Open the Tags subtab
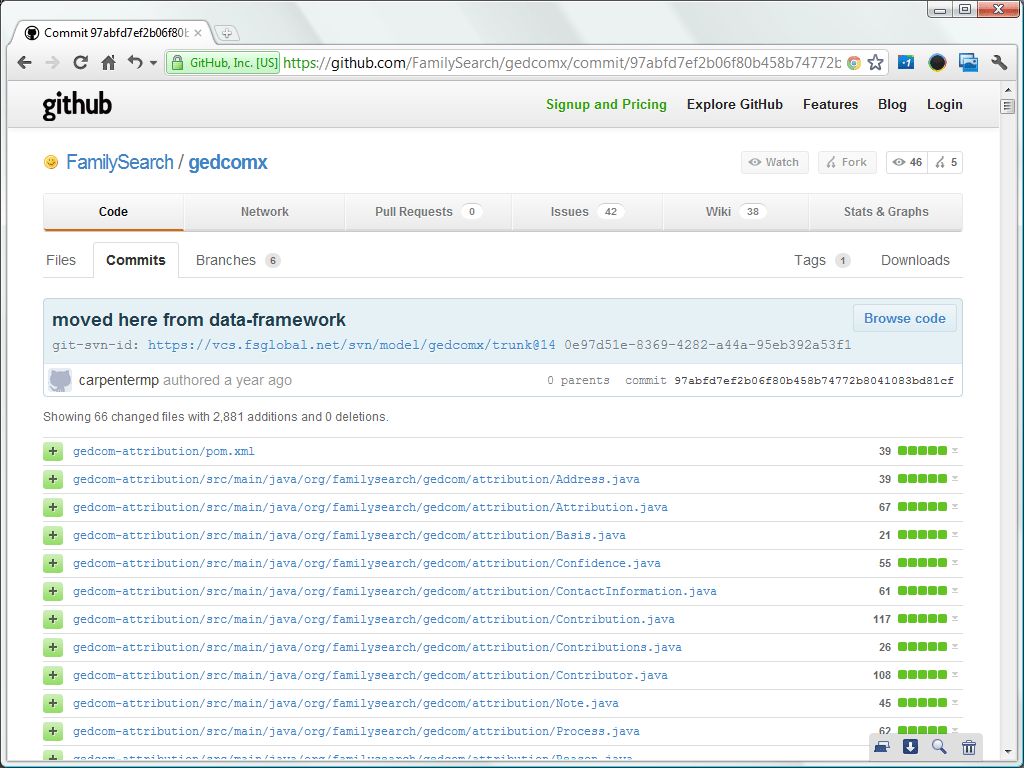Screen dimensions: 1024x768 (x=822, y=260)
